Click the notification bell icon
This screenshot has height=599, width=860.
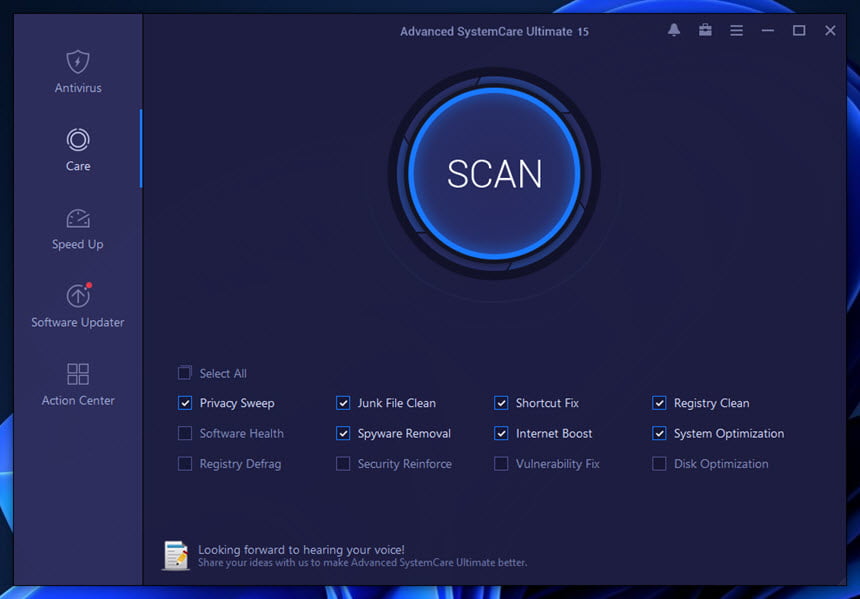[x=674, y=30]
